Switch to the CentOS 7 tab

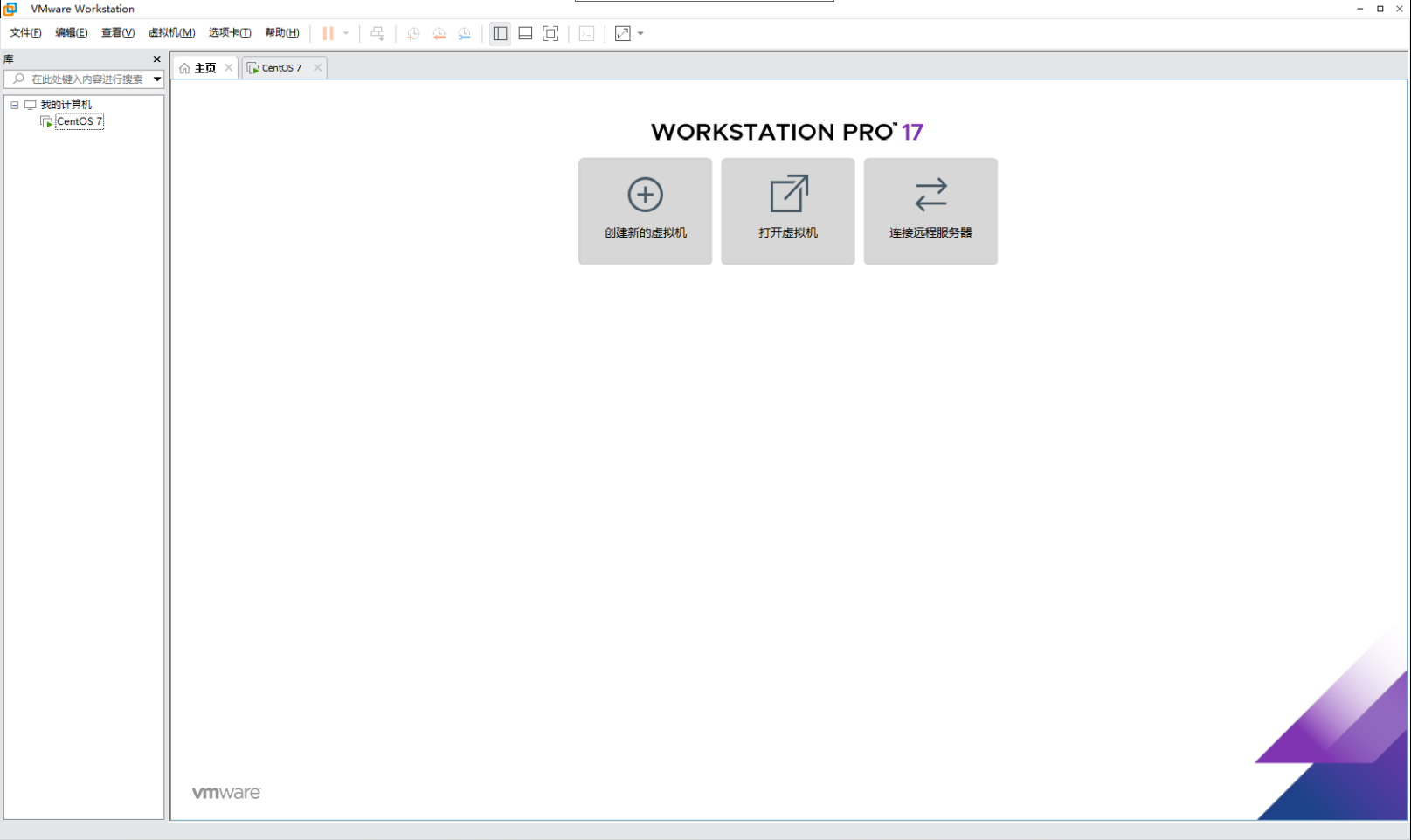pyautogui.click(x=280, y=68)
